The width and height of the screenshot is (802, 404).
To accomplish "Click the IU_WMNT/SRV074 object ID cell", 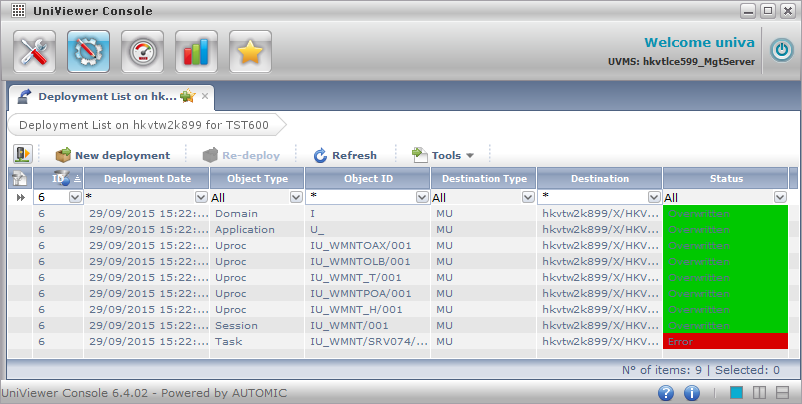I will (369, 342).
